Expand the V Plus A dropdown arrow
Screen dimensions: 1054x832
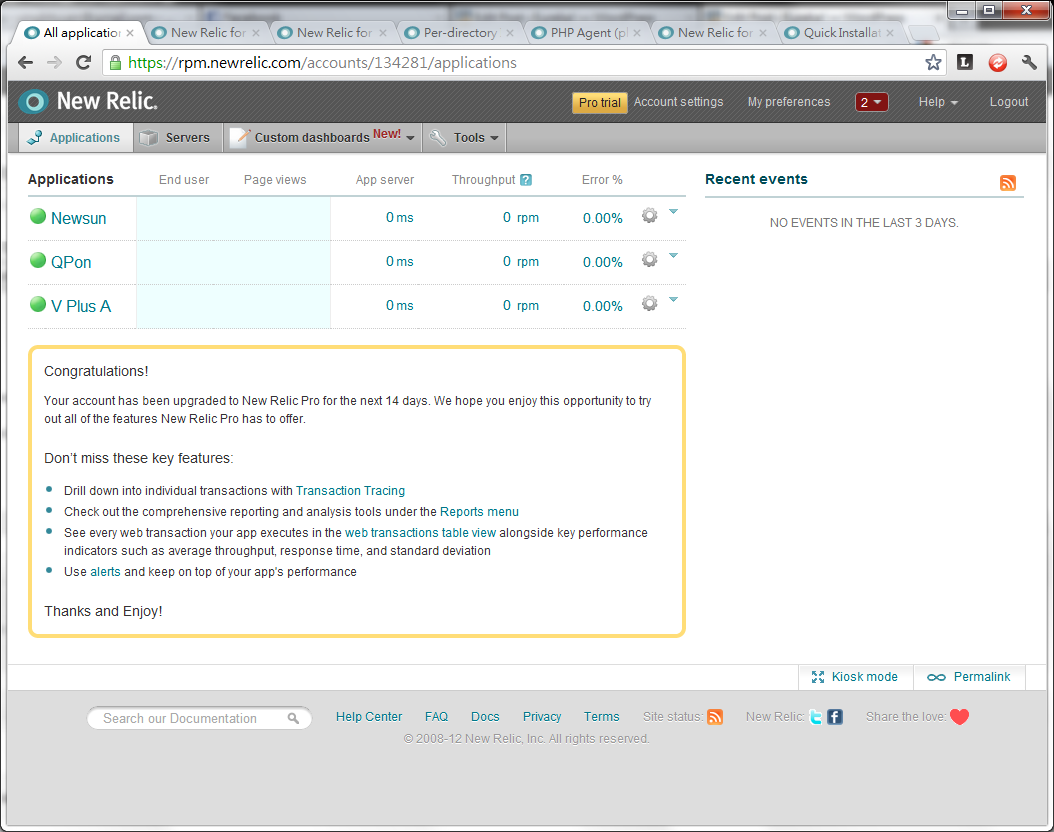[x=673, y=299]
